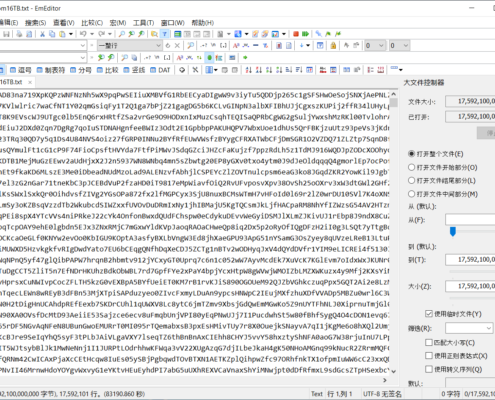Select 打开文件结尾部分(L) radio option

(442, 181)
